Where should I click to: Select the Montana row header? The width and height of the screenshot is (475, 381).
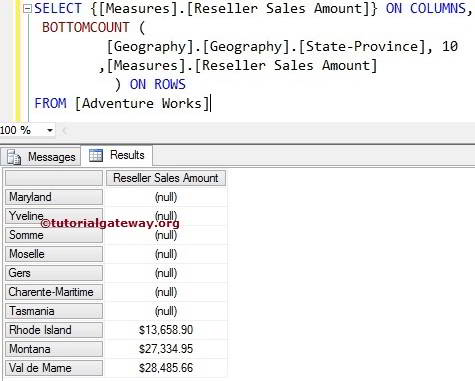click(x=54, y=349)
